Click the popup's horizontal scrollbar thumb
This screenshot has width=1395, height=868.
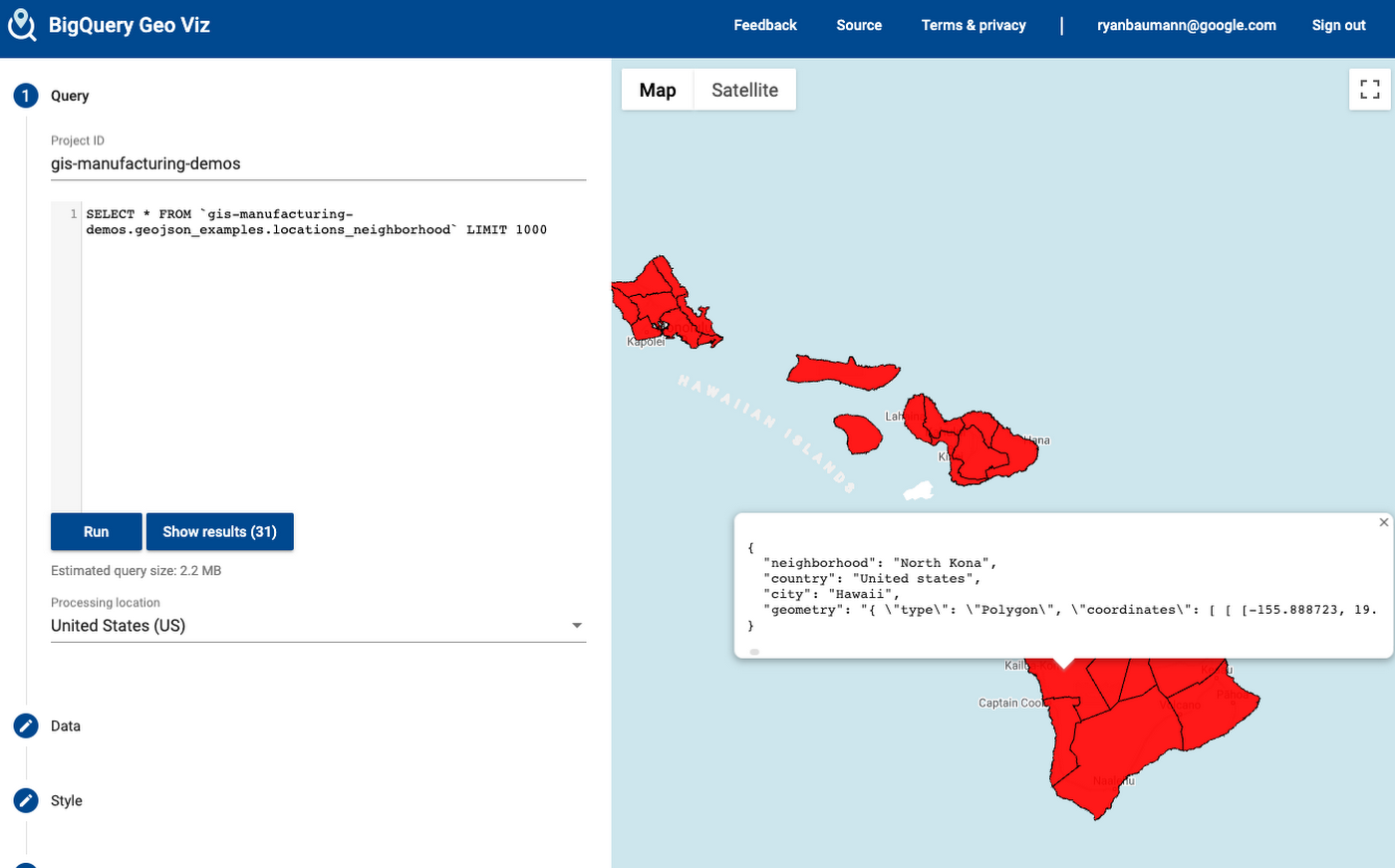point(754,652)
